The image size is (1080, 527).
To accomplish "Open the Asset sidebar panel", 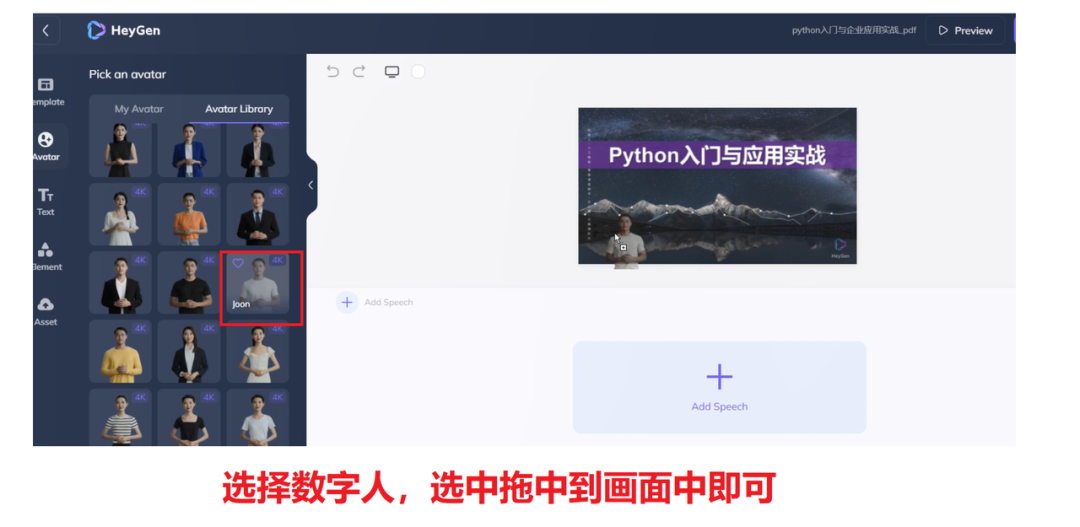I will (x=46, y=312).
